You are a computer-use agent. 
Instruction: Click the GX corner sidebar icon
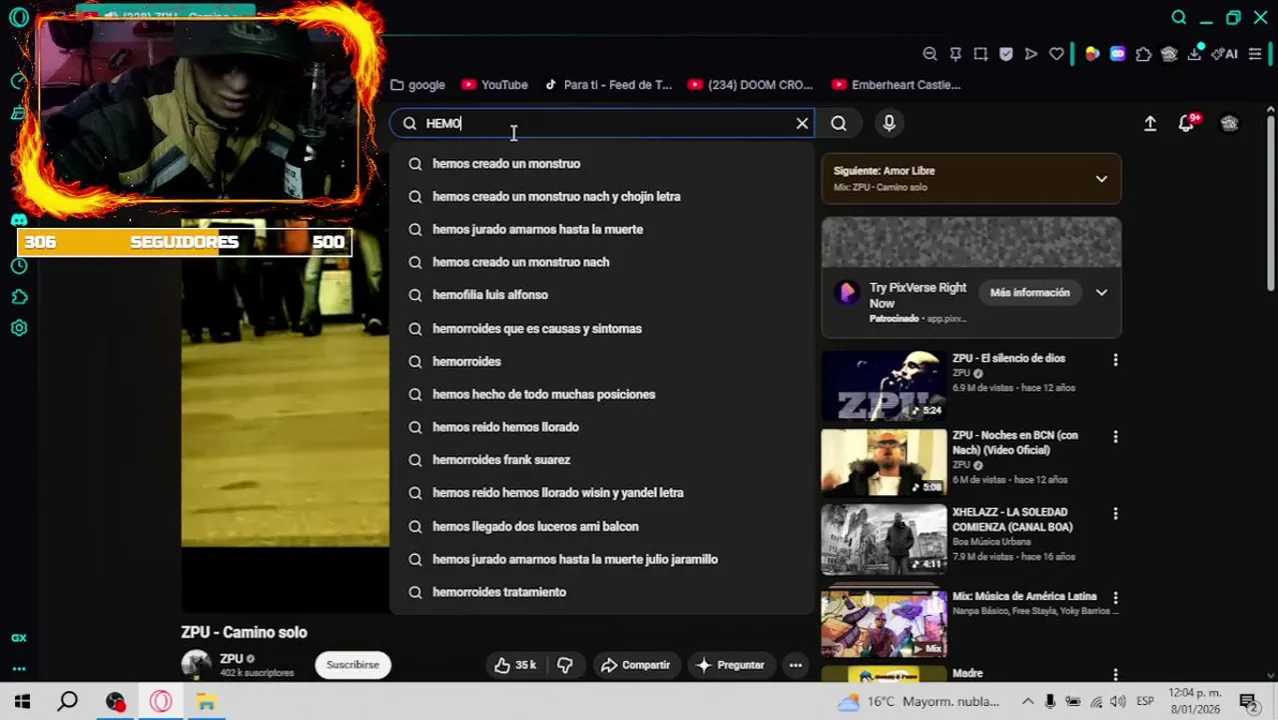tap(18, 638)
